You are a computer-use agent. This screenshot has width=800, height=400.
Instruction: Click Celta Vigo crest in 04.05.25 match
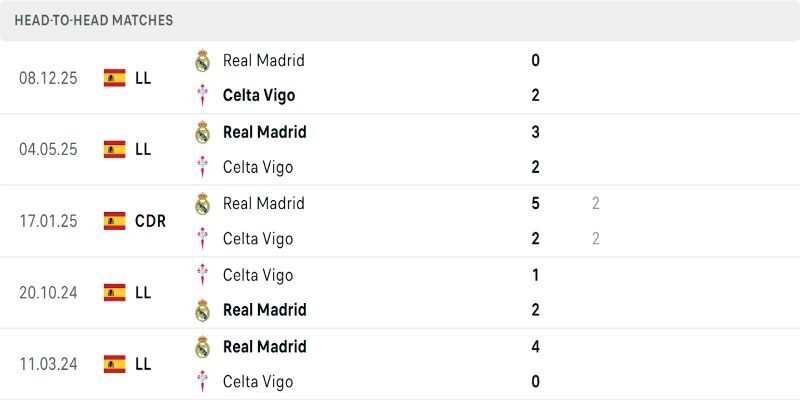203,167
